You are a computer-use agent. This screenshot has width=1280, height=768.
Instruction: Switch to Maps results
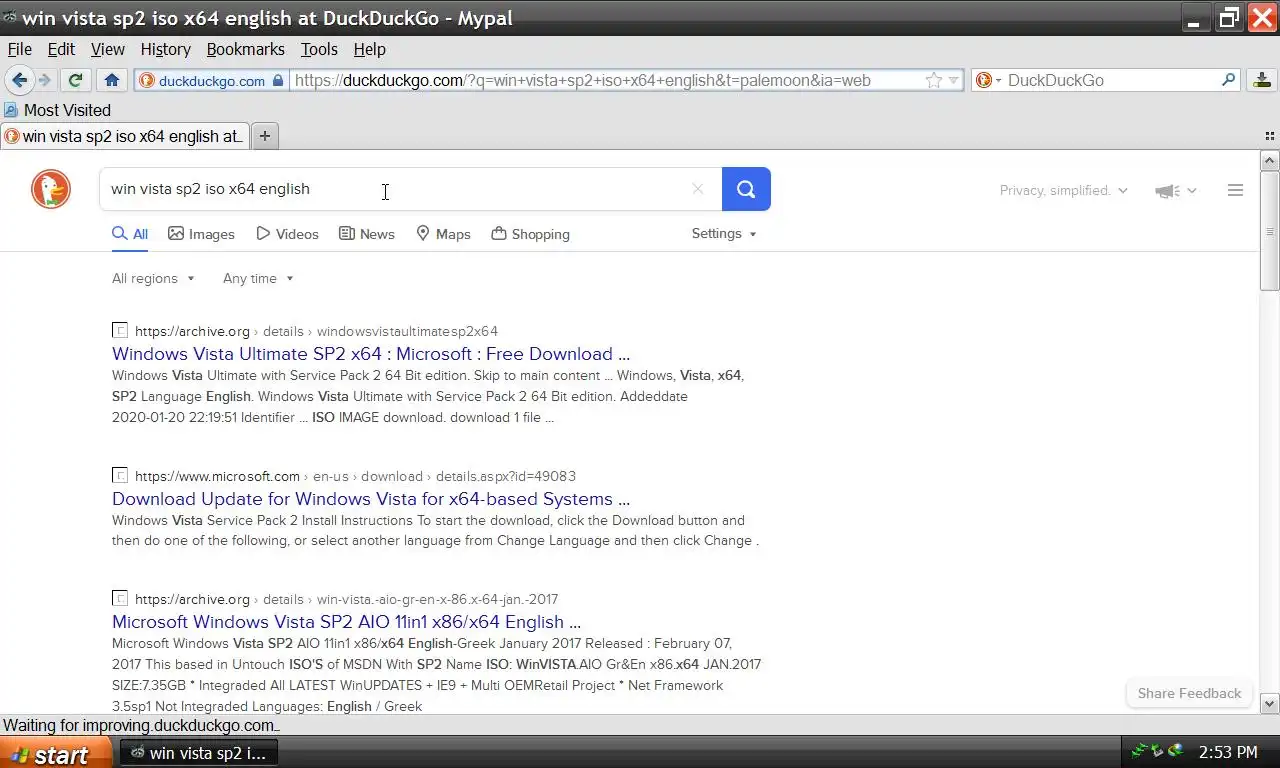tap(443, 234)
